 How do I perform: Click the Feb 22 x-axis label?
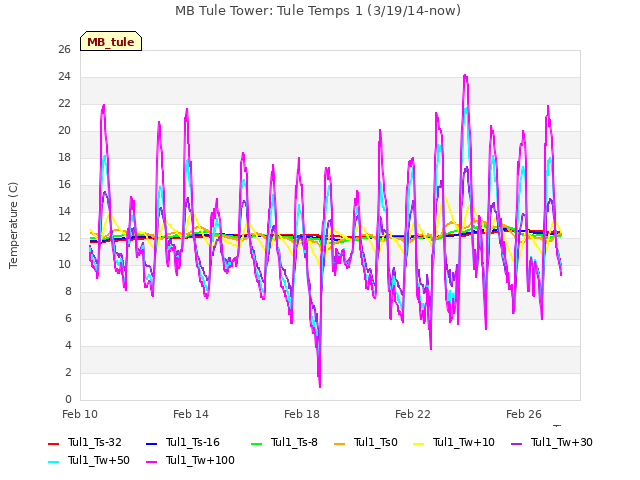(x=413, y=414)
